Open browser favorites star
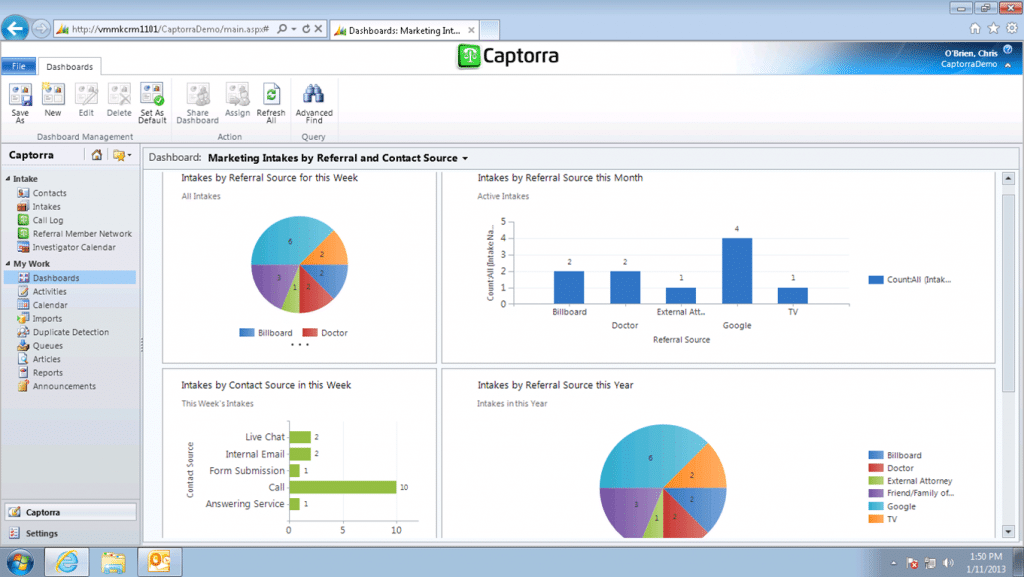Screen dimensions: 1024x577 (x=993, y=28)
